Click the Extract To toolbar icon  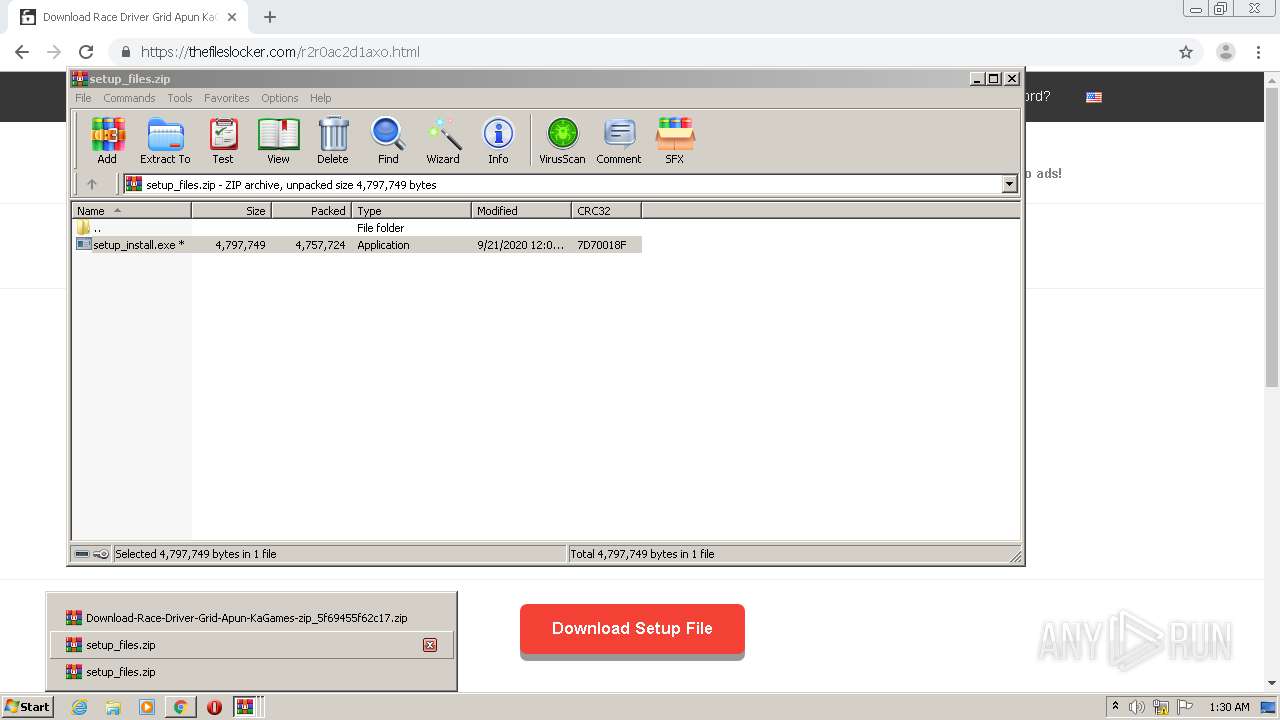coord(165,140)
